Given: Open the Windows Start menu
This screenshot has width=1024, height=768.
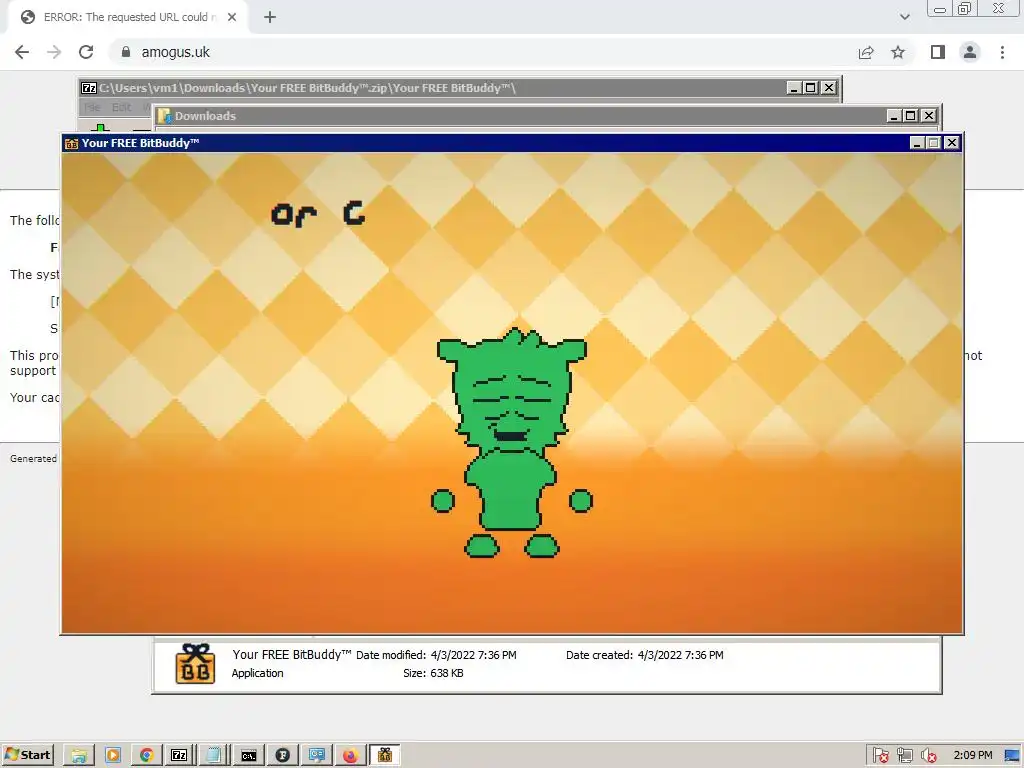Looking at the screenshot, I should click(x=27, y=756).
